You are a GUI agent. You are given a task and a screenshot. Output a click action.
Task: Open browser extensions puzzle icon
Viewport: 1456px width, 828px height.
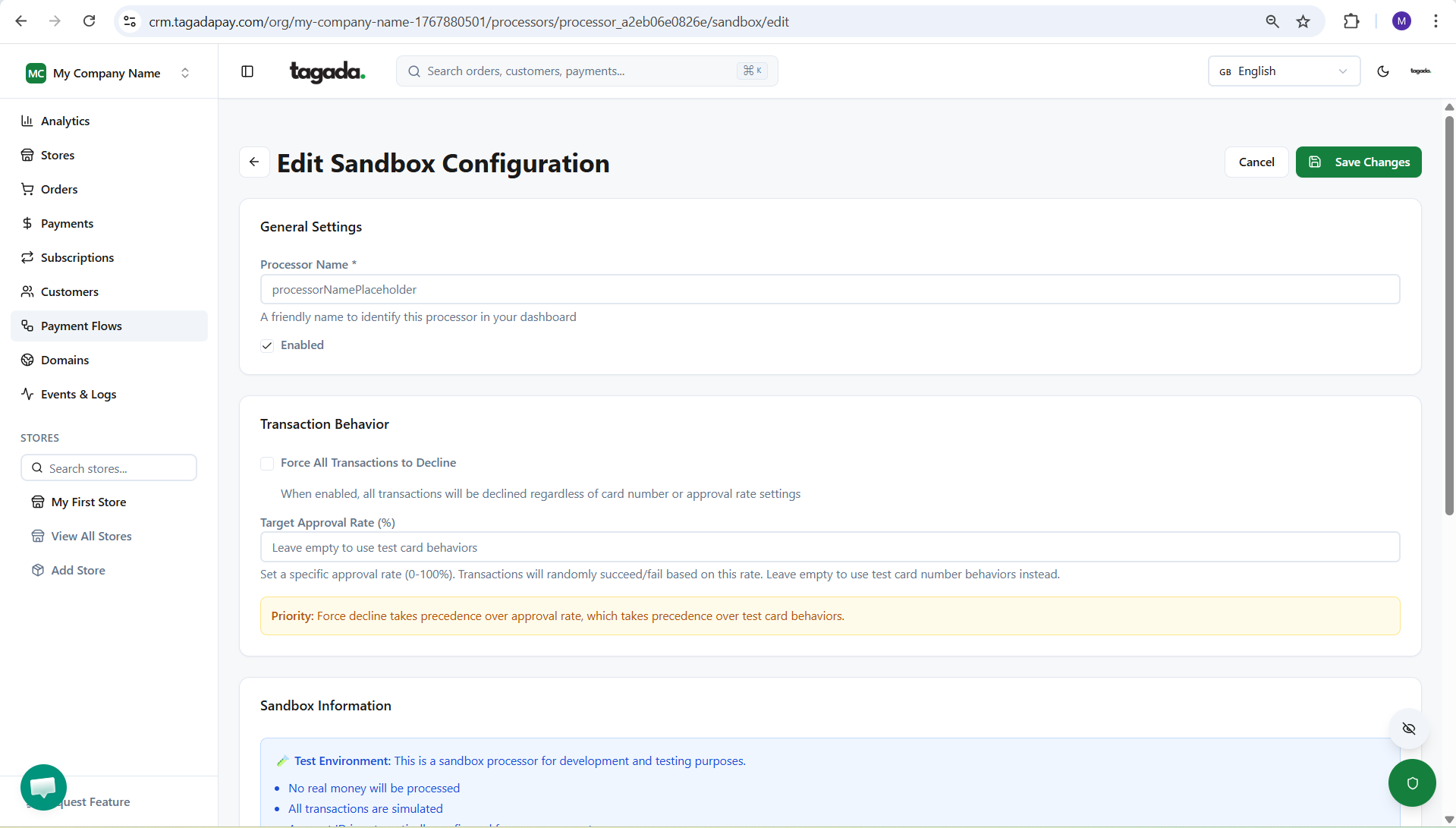(1351, 21)
